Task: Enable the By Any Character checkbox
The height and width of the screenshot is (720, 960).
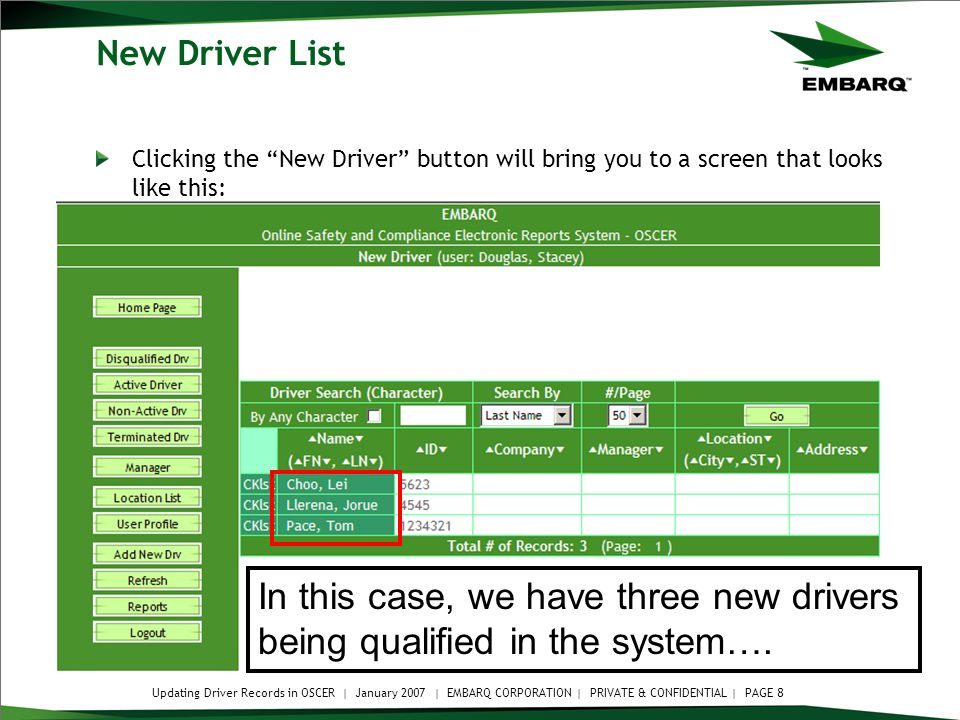Action: [x=374, y=416]
